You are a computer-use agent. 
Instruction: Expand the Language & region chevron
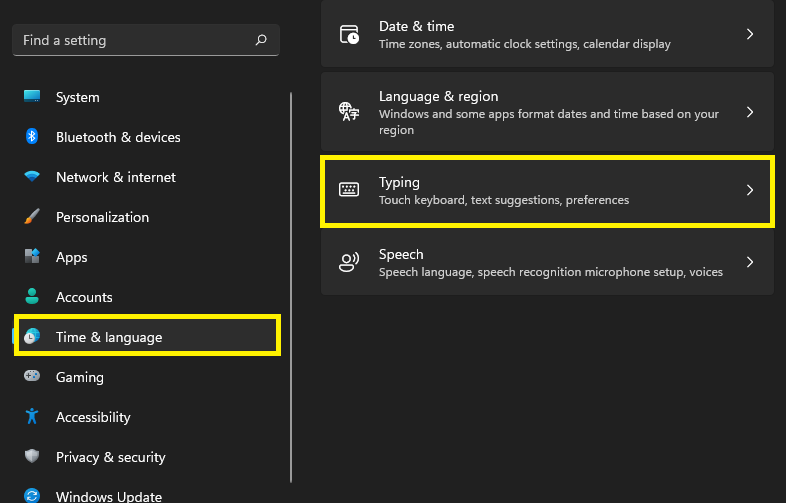coord(750,112)
